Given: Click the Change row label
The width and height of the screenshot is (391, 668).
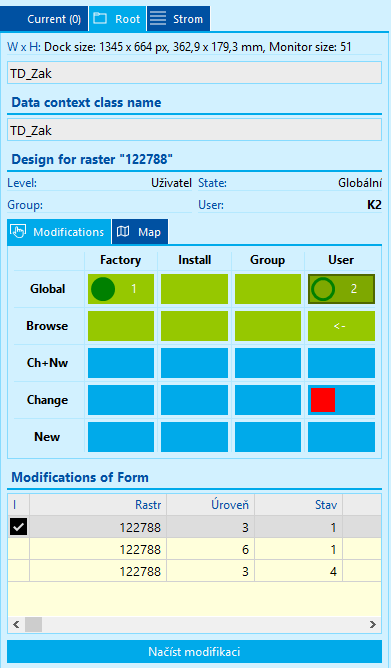Looking at the screenshot, I should pos(47,400).
